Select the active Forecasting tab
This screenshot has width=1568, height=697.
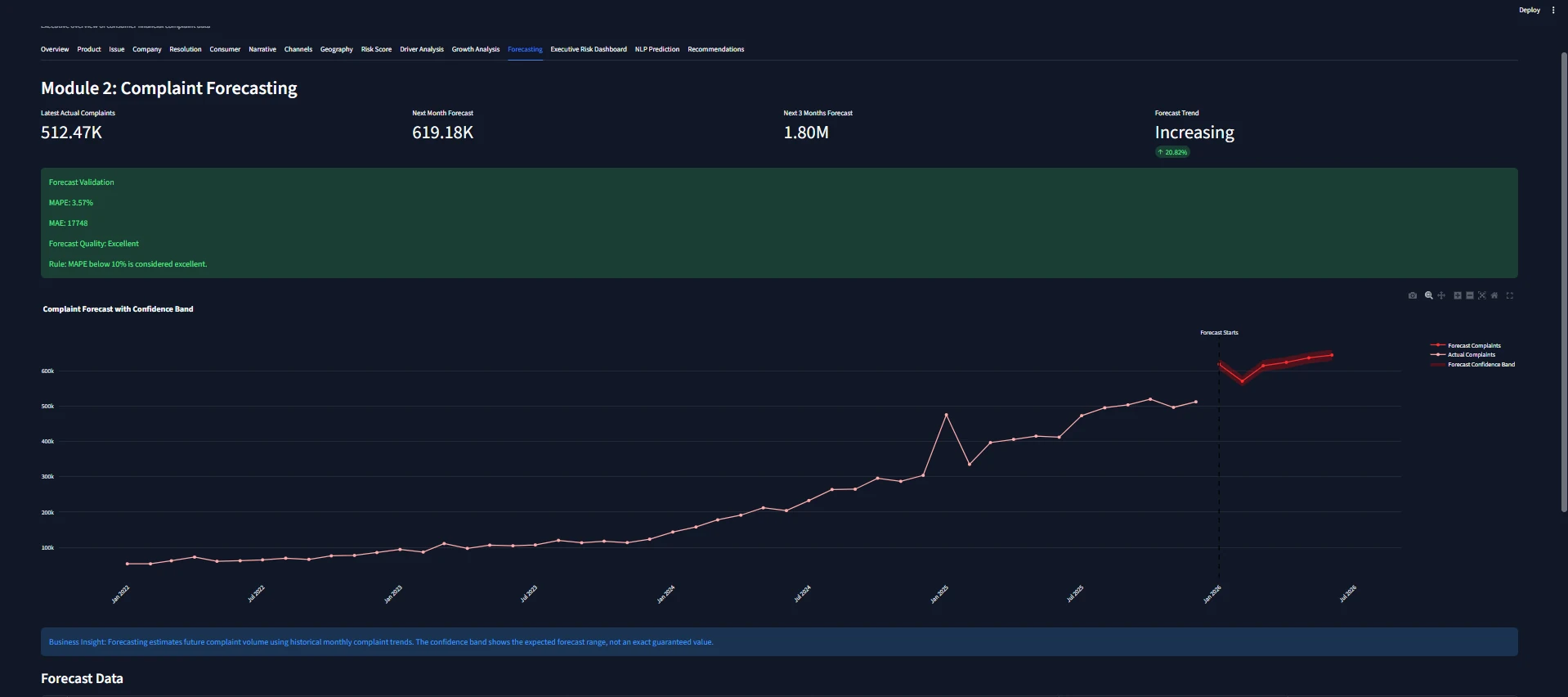[x=525, y=49]
